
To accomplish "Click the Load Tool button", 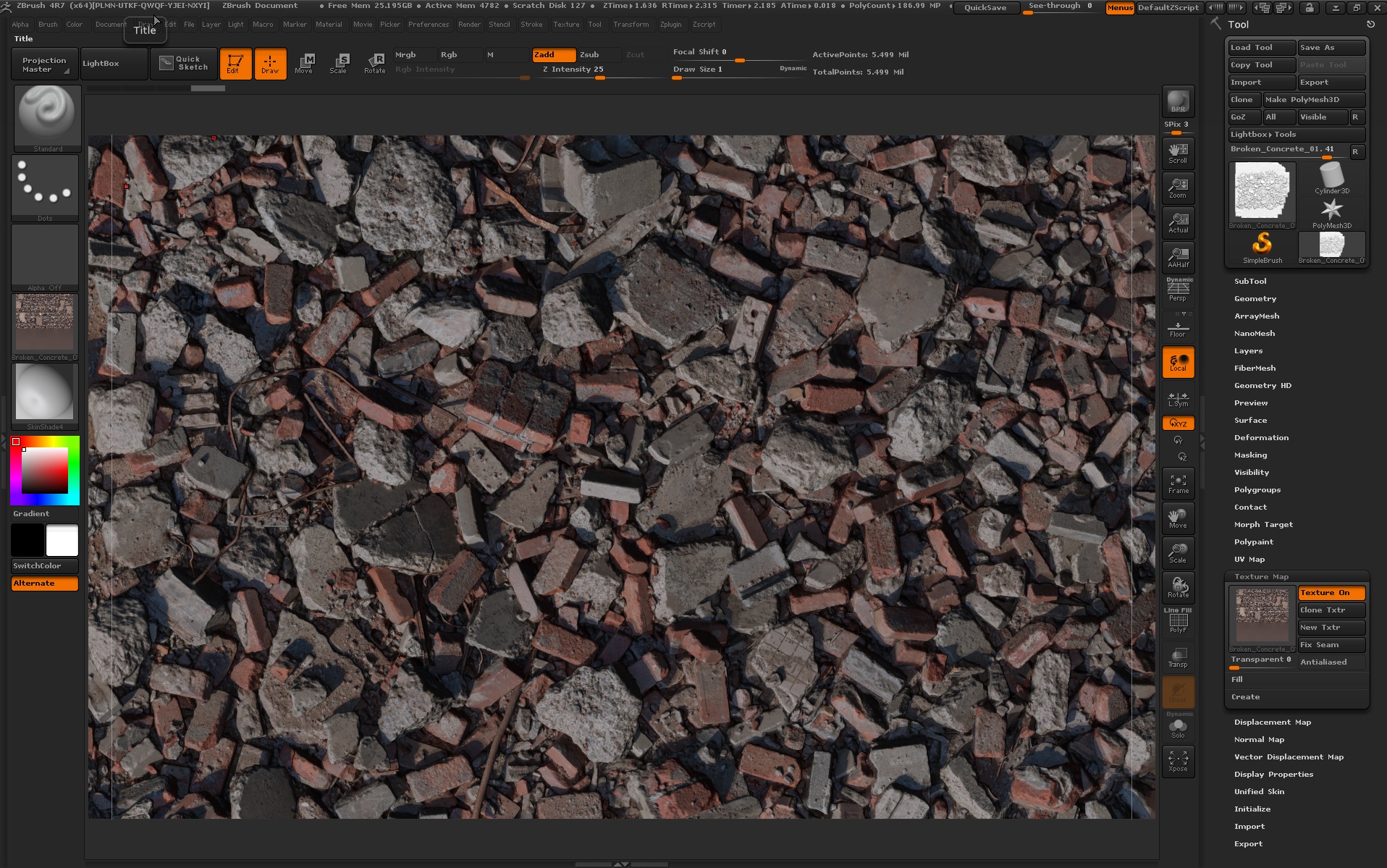I will click(1262, 48).
